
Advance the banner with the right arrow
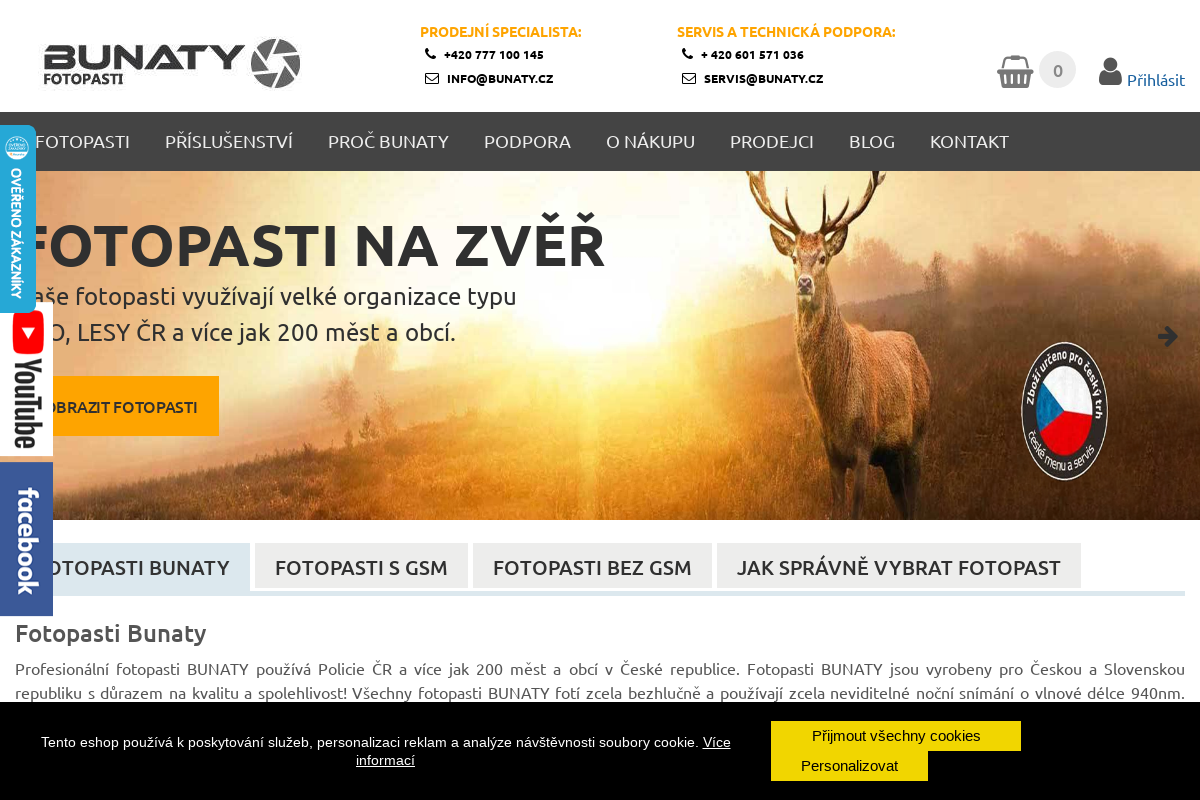pos(1170,336)
